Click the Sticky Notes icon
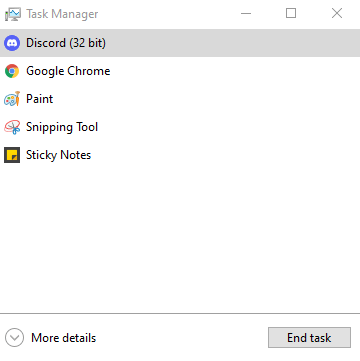Viewport: 360px width, 361px height. coord(12,155)
